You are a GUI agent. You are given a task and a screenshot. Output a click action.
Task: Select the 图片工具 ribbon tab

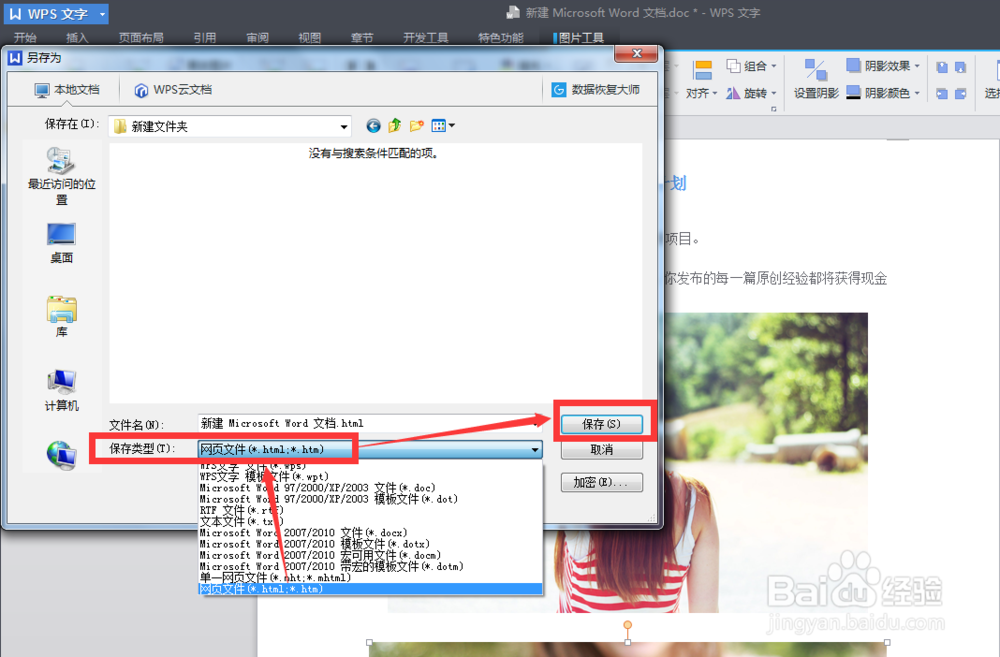click(579, 38)
